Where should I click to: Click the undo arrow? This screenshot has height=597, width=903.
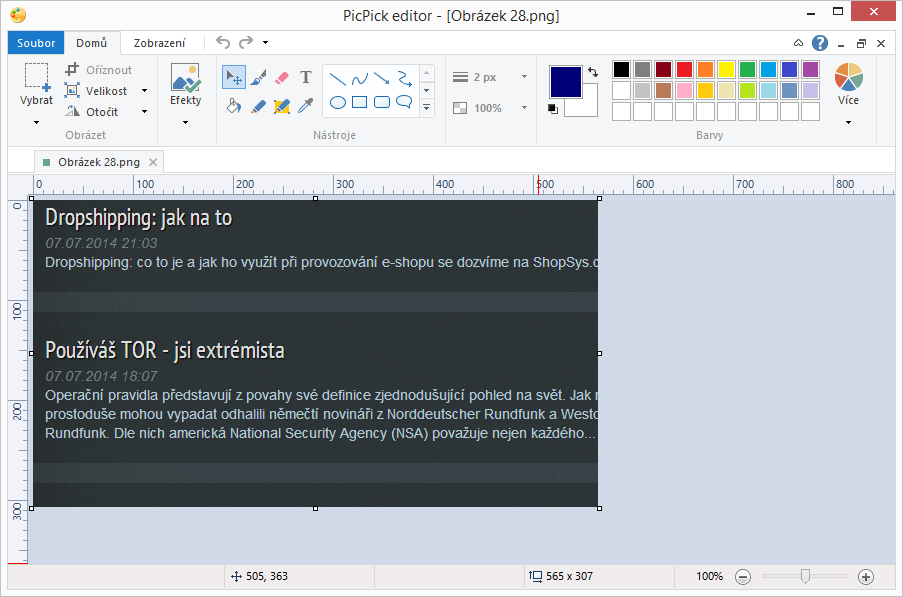[x=222, y=43]
